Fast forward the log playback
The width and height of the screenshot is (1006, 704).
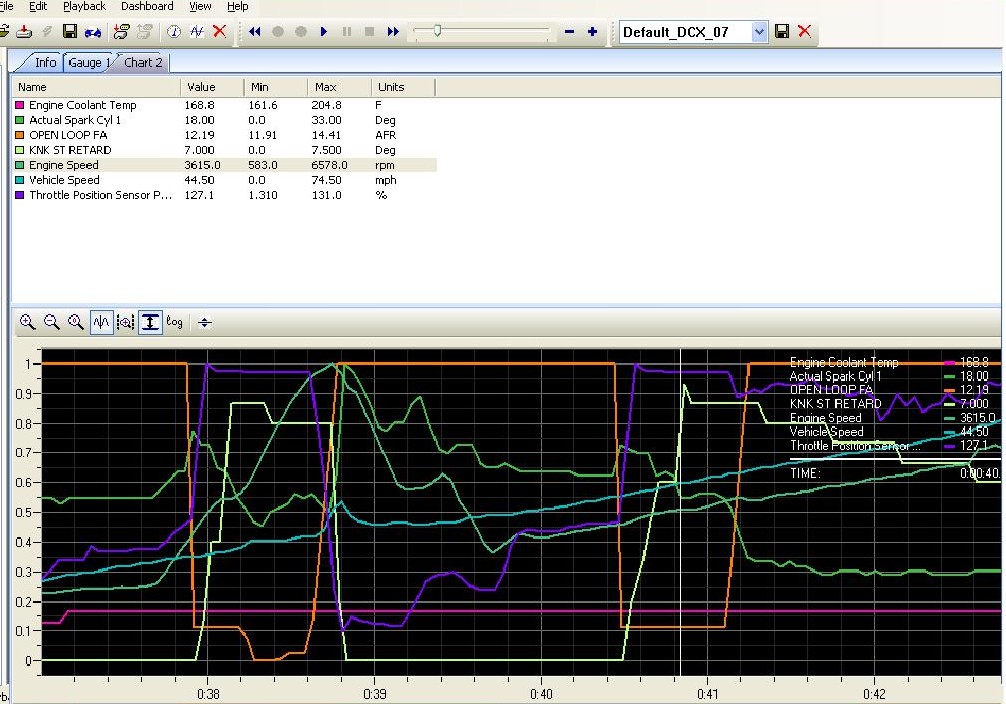(393, 31)
